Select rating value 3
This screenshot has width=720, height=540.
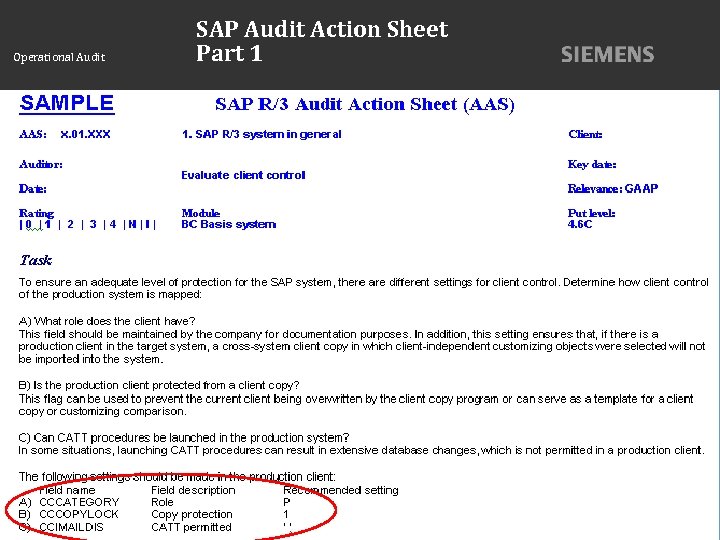(93, 225)
